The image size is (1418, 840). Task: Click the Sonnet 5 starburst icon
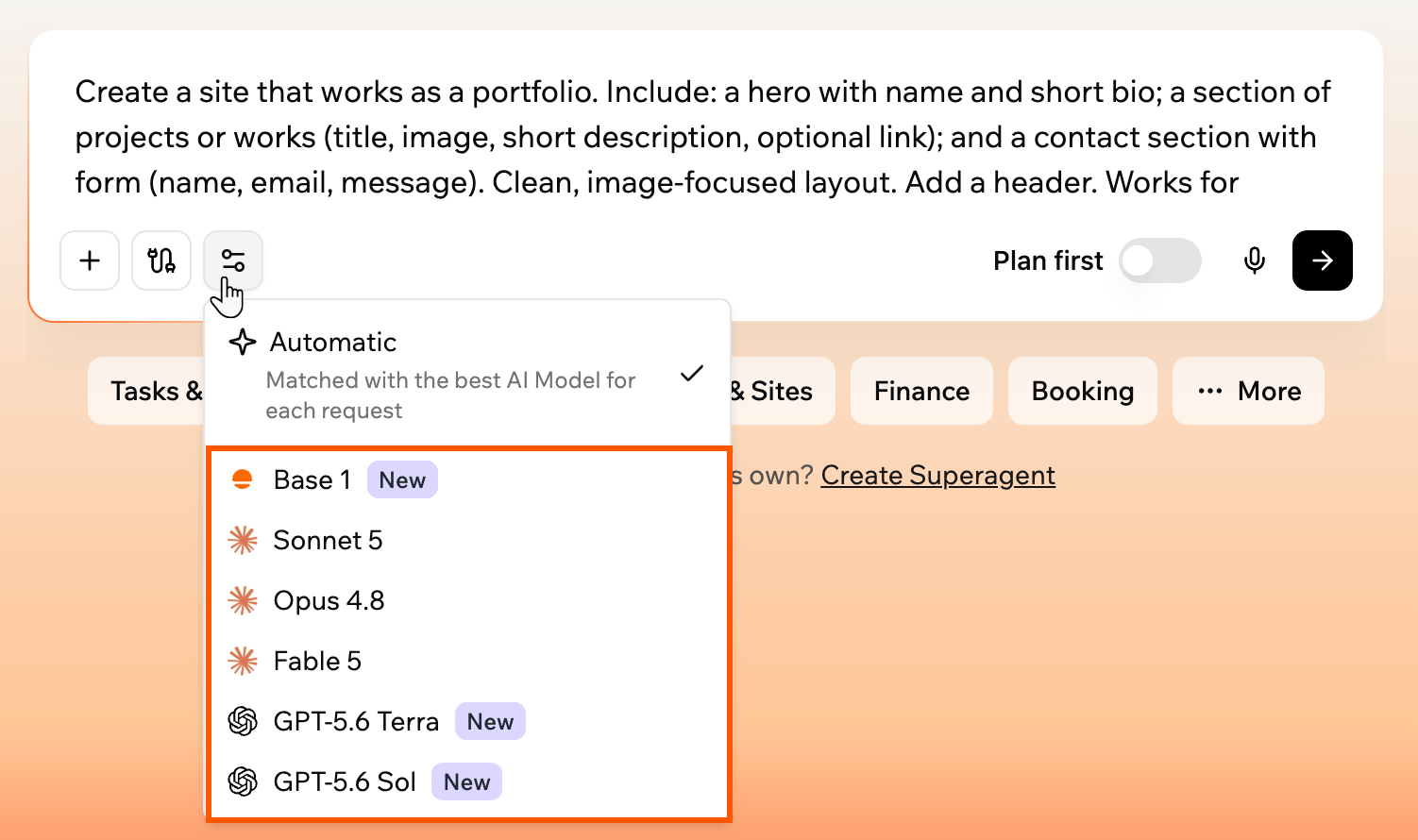tap(243, 540)
